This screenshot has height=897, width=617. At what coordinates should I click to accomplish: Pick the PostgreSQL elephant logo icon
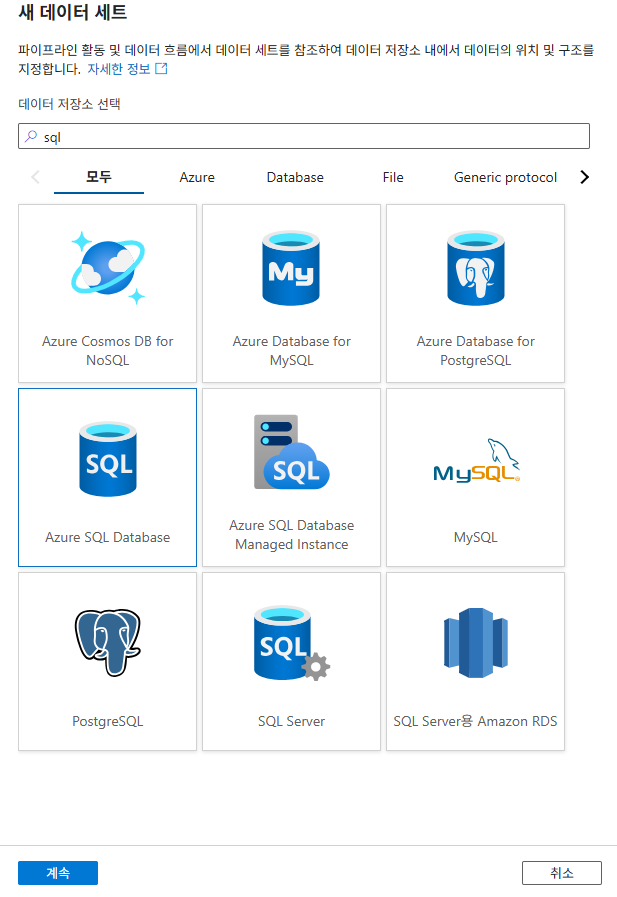108,642
